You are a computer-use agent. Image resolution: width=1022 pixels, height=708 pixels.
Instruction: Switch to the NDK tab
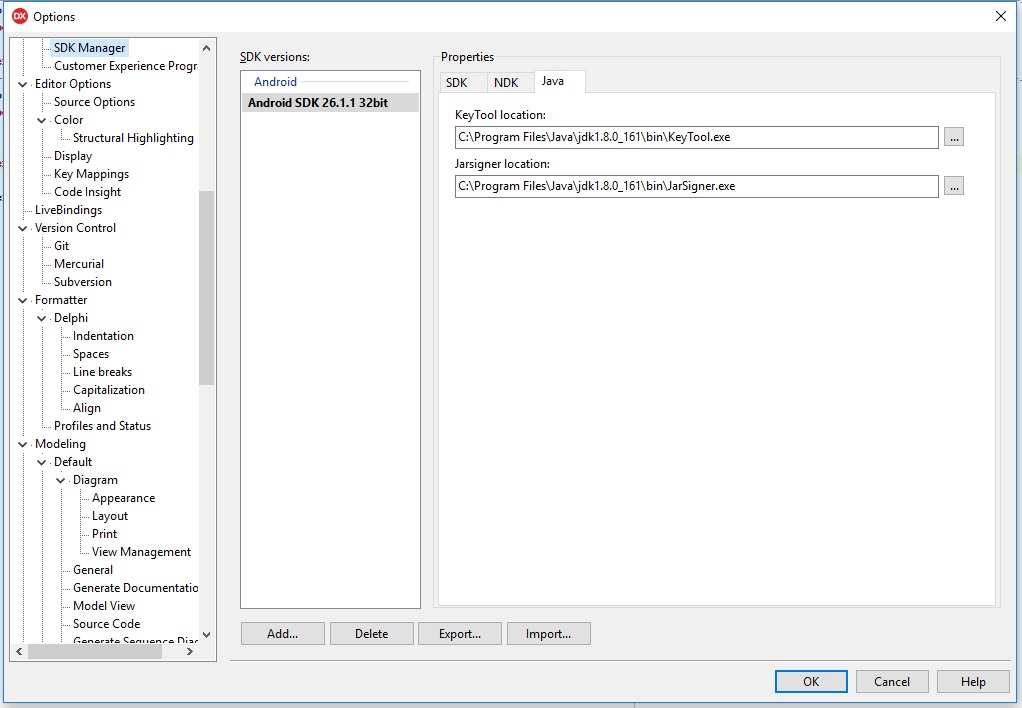click(x=506, y=83)
